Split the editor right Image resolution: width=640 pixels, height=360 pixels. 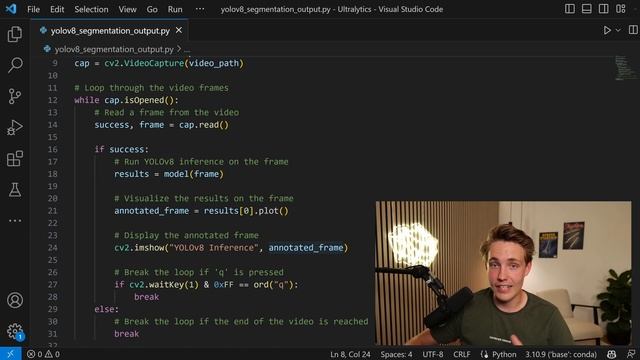[x=633, y=30]
